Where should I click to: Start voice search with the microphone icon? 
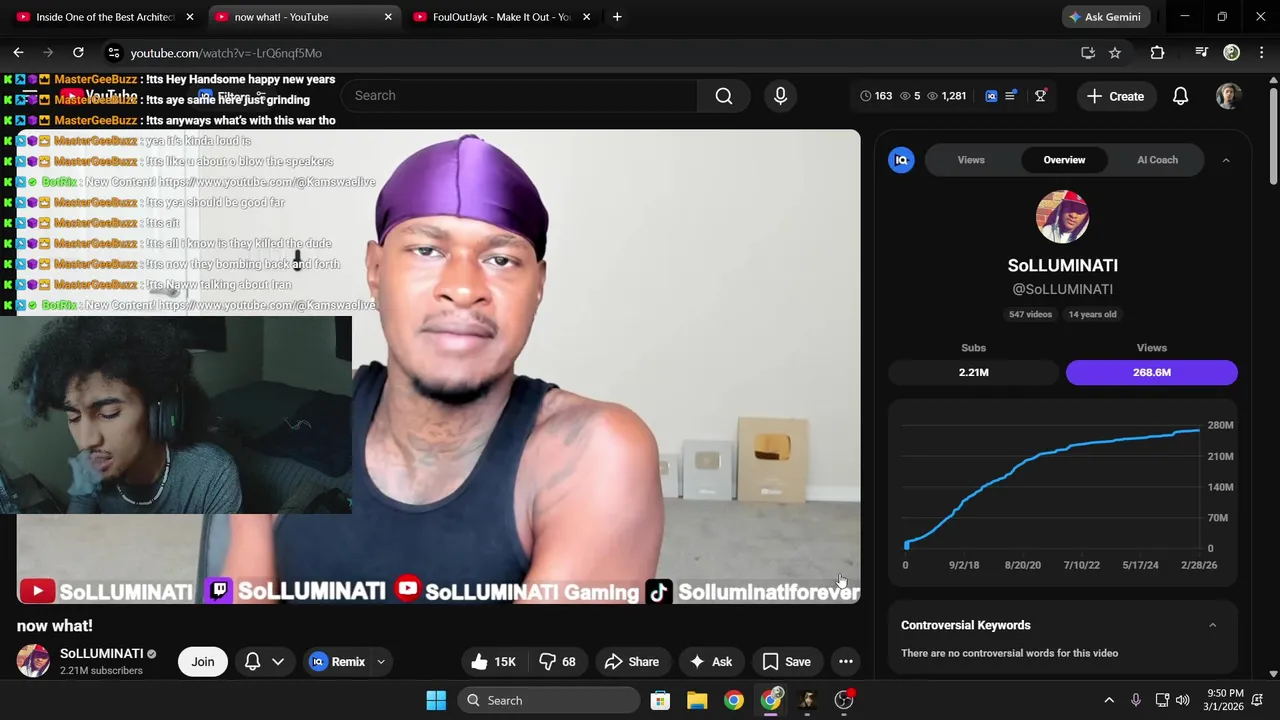[780, 96]
